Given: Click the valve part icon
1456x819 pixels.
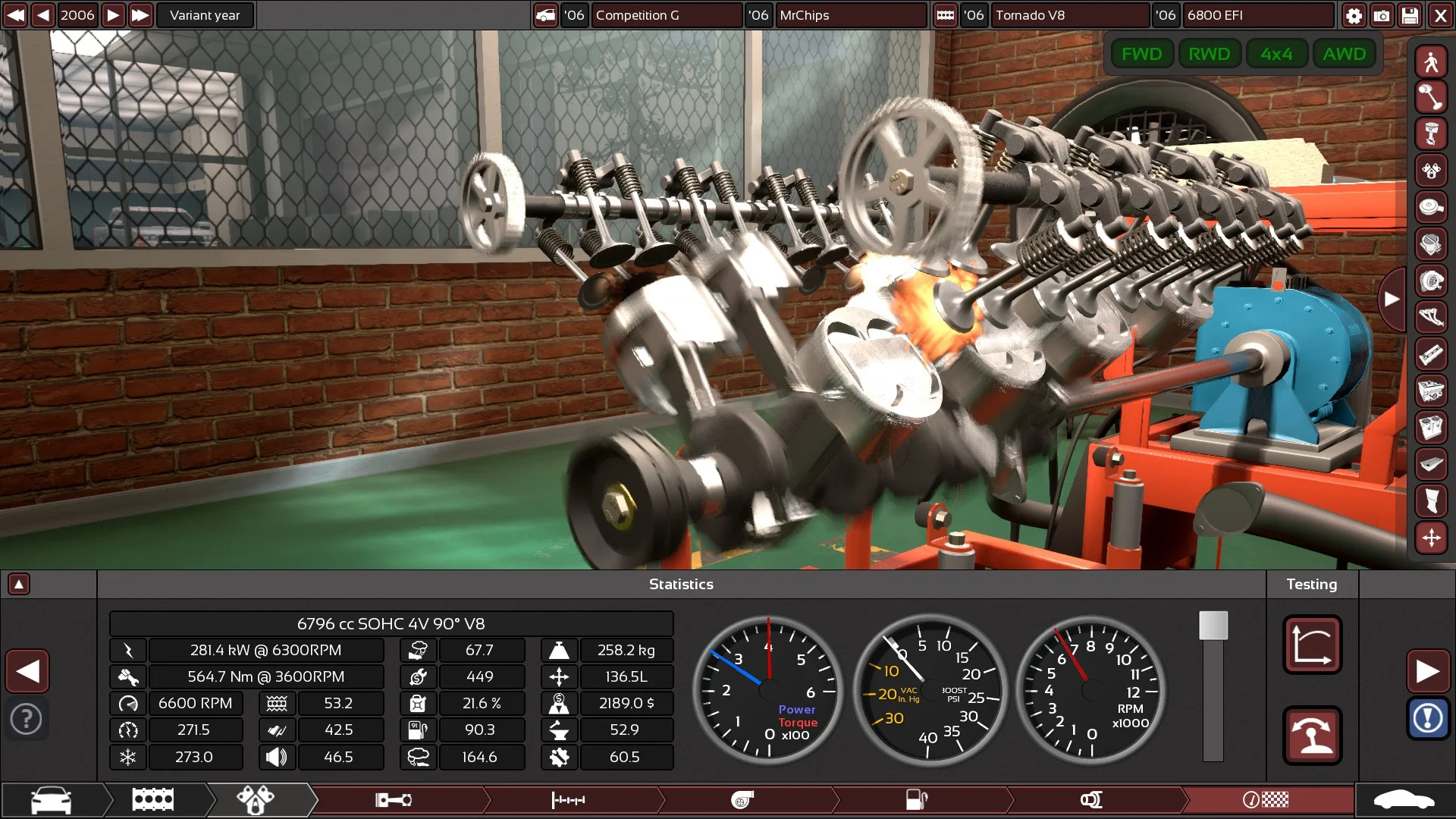Looking at the screenshot, I should point(1431,98).
